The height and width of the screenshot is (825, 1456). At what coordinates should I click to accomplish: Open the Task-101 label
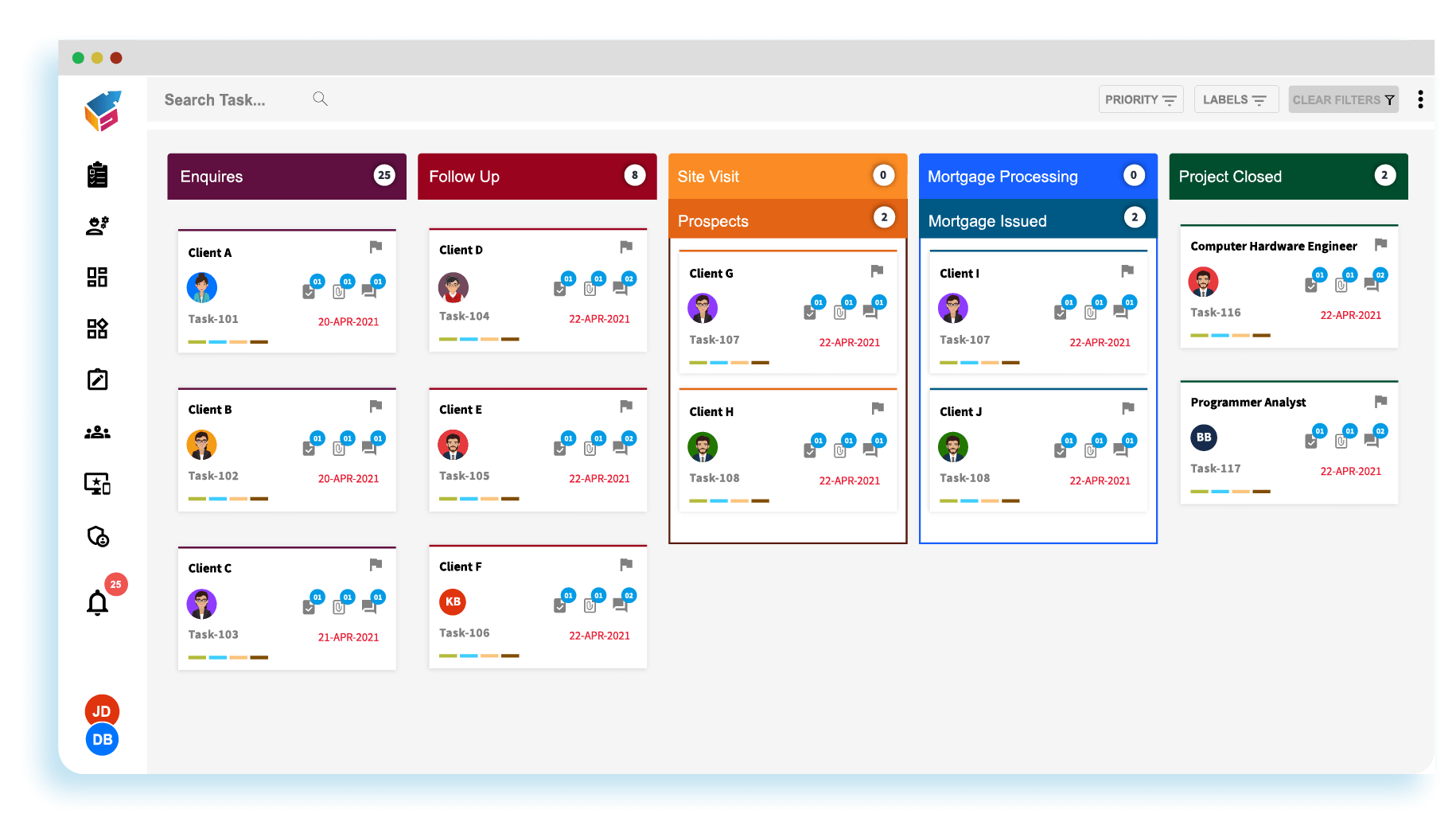tap(213, 319)
